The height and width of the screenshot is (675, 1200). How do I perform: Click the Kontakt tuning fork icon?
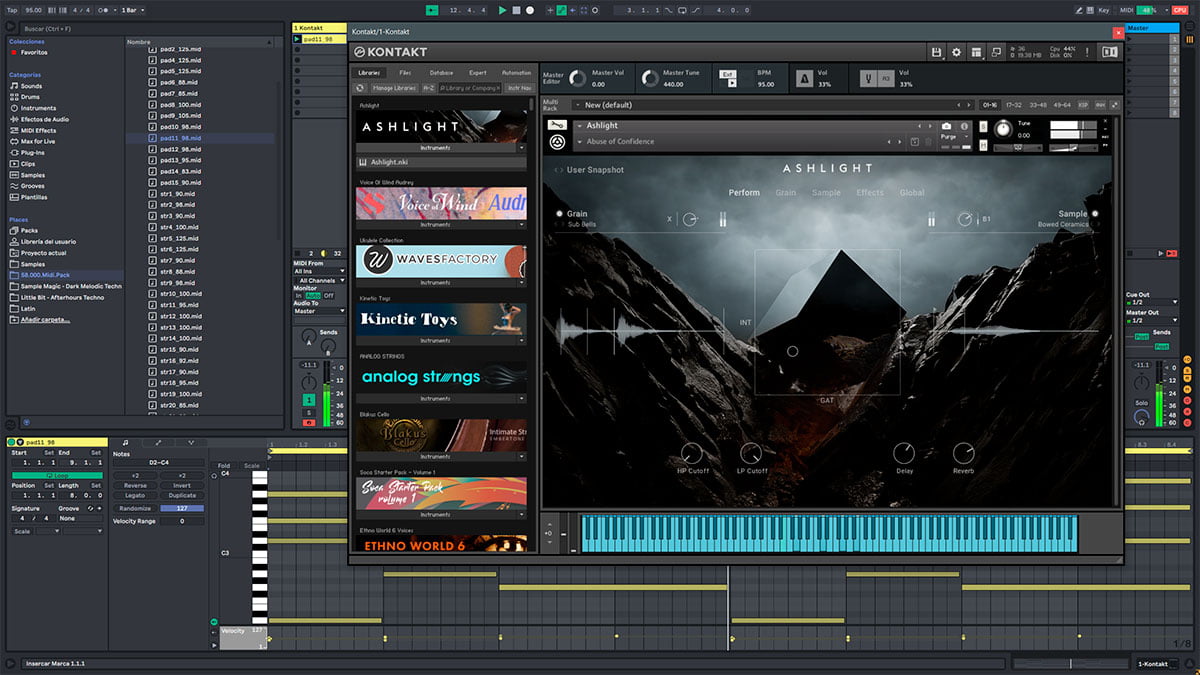(x=868, y=78)
